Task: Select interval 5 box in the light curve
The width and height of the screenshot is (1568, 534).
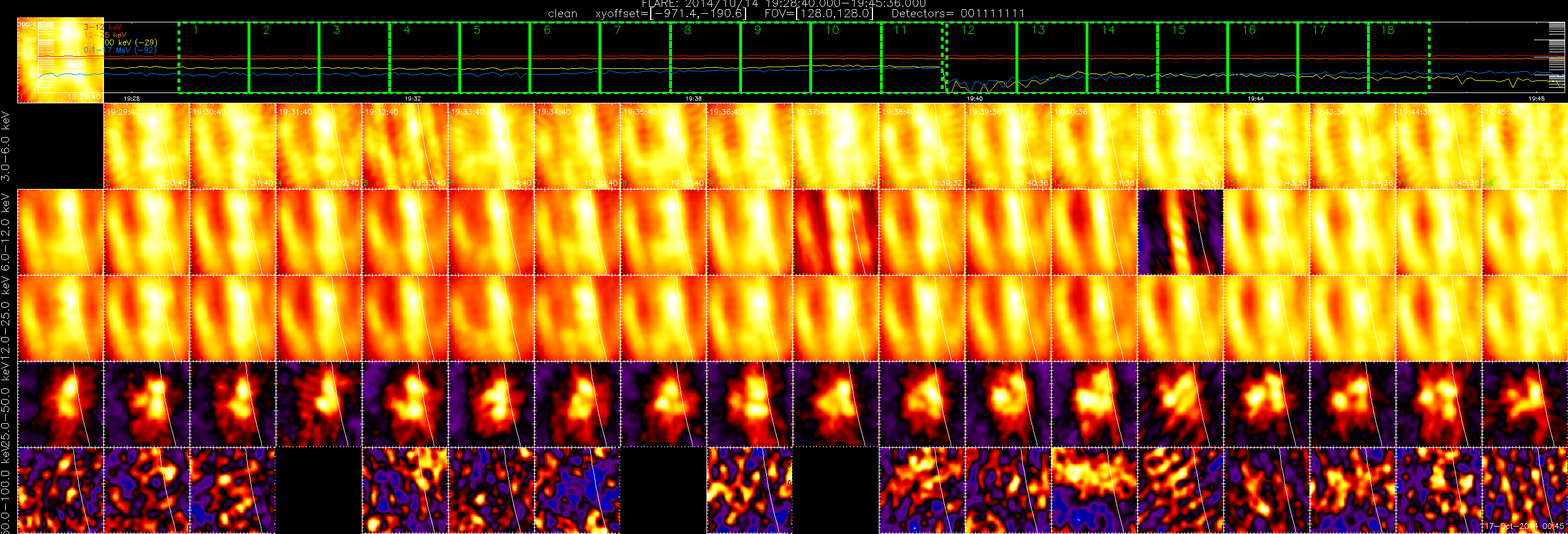Action: point(495,58)
